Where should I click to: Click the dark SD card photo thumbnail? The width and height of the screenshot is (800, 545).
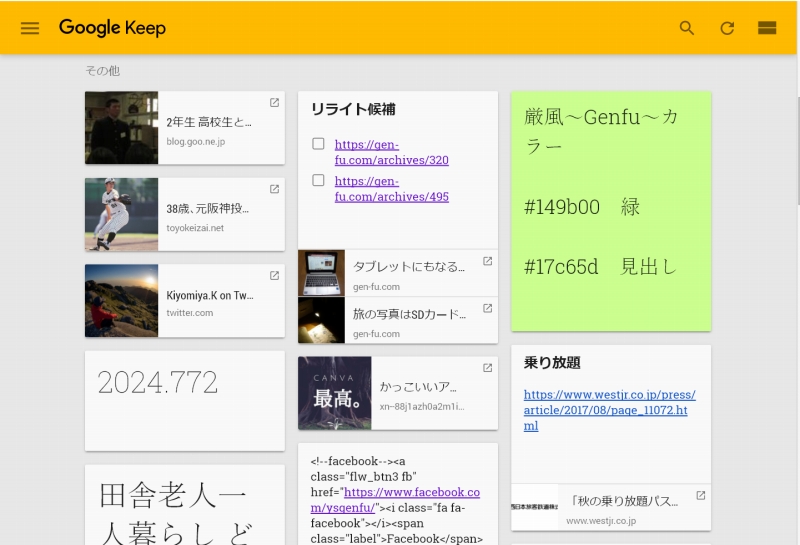(x=321, y=320)
